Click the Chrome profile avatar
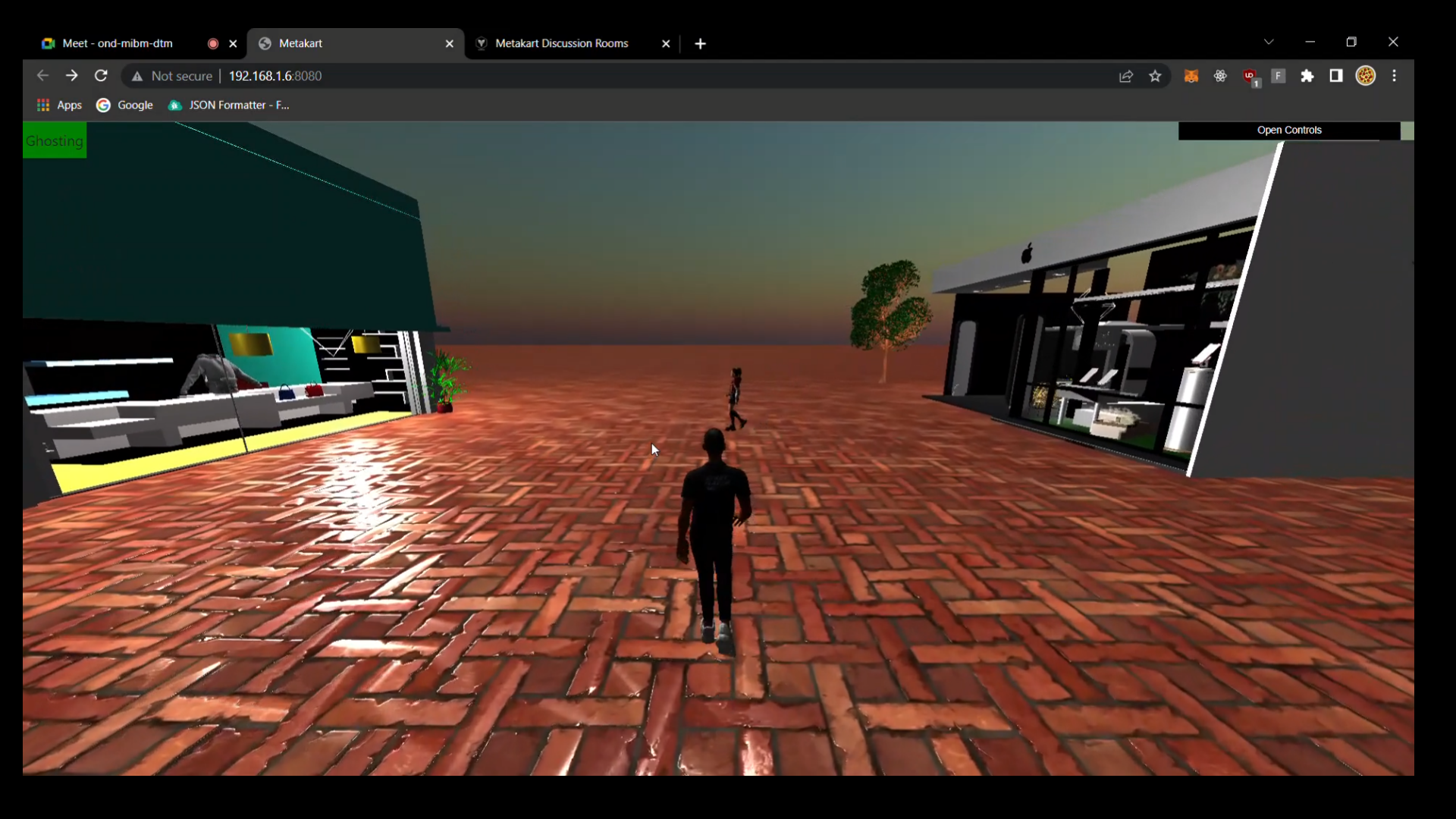1456x819 pixels. (x=1365, y=76)
